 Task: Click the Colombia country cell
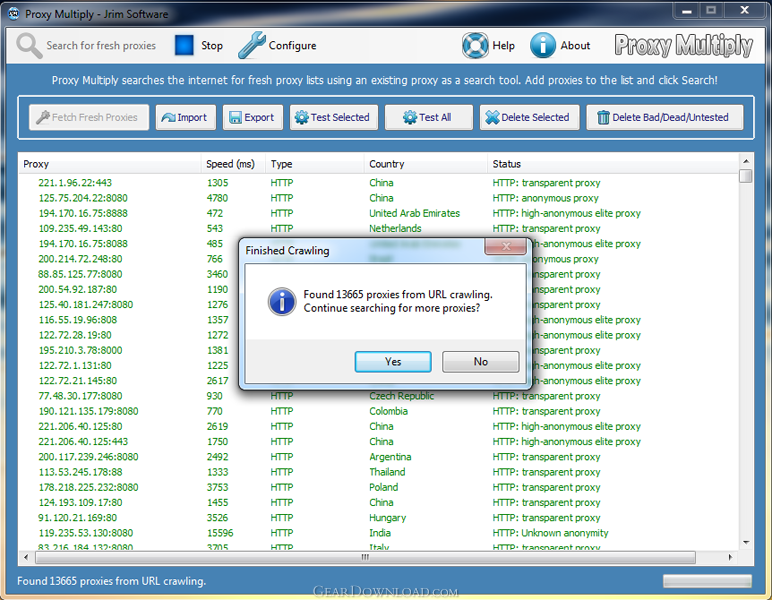point(388,411)
